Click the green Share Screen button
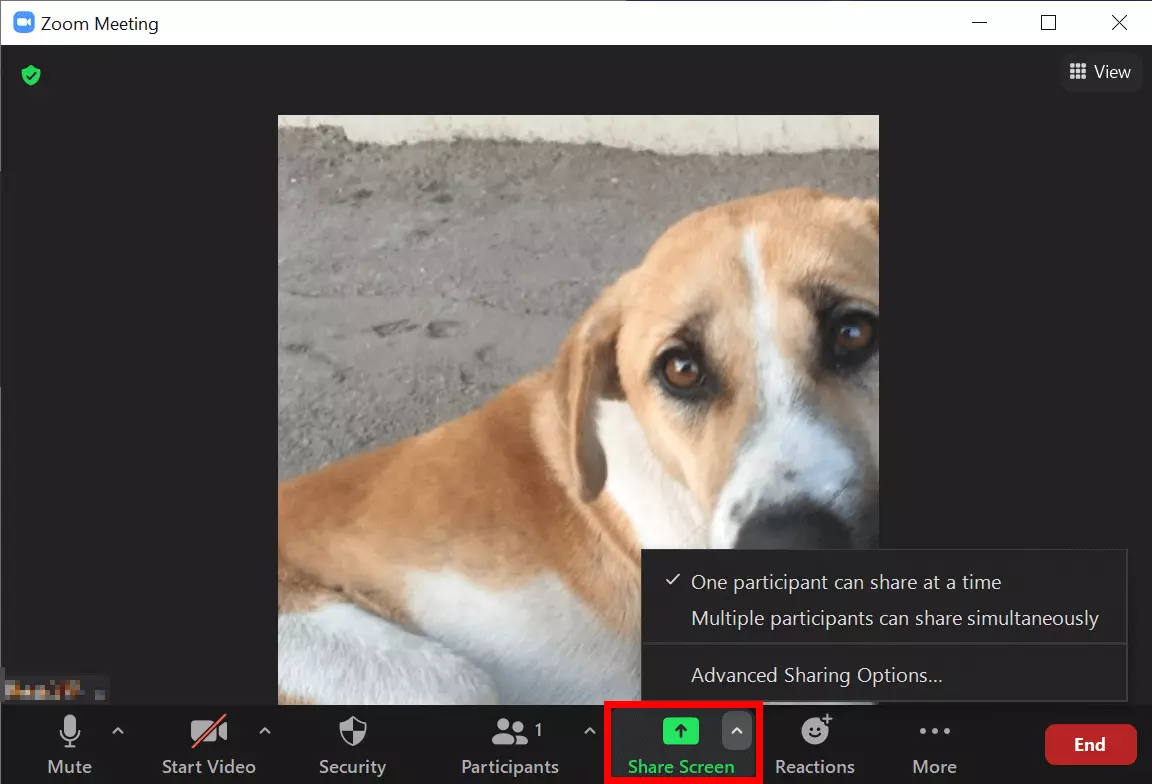Screen dimensions: 1152x784 [681, 744]
